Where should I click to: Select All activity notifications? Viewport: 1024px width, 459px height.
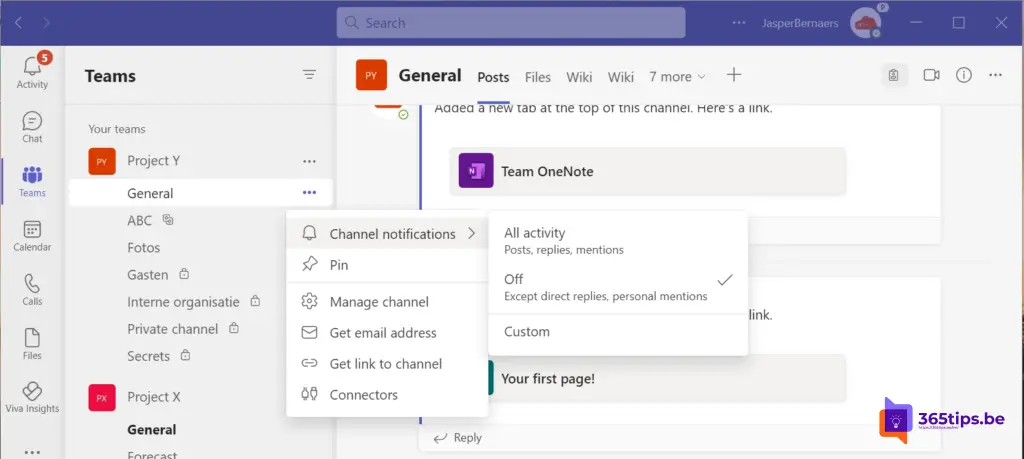(618, 240)
